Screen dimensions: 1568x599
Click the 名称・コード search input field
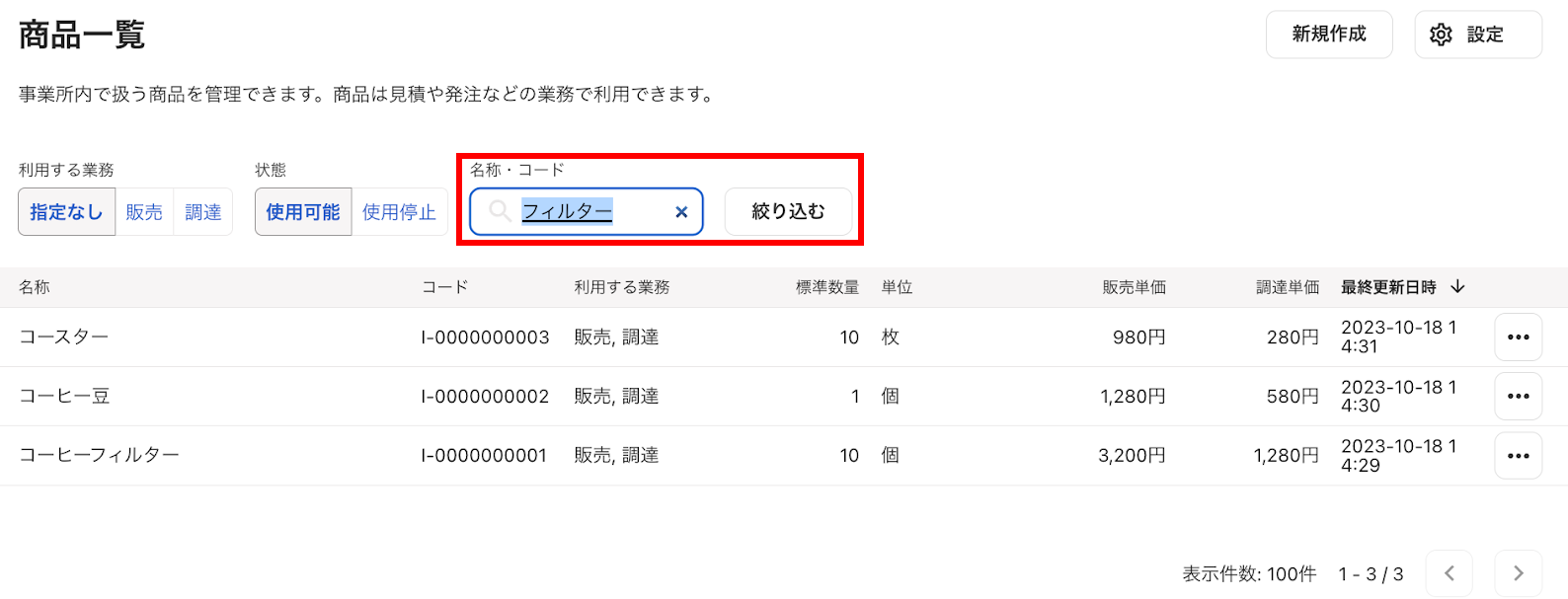[587, 211]
